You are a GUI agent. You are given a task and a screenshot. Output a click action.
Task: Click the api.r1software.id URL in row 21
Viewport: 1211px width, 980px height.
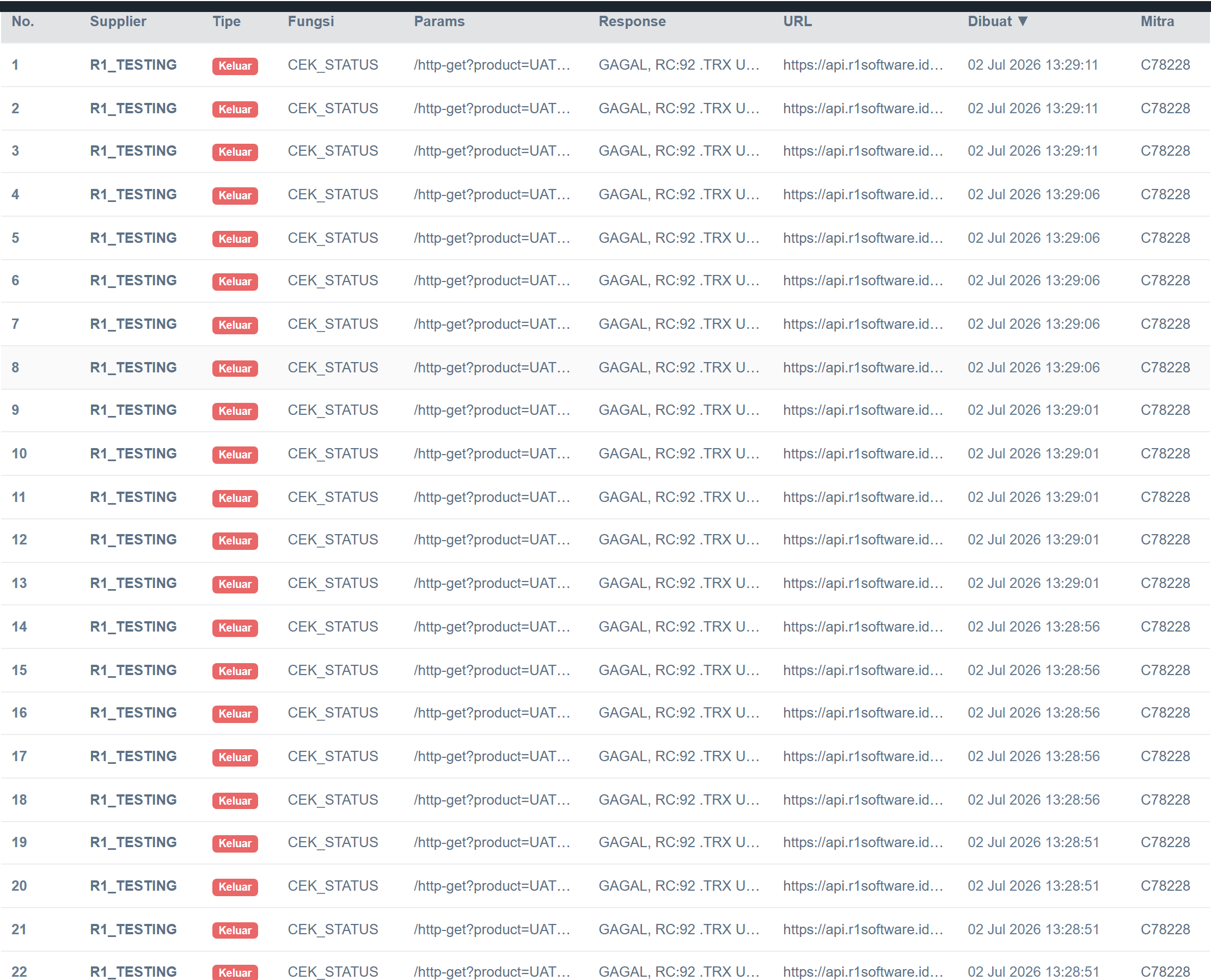click(x=863, y=930)
